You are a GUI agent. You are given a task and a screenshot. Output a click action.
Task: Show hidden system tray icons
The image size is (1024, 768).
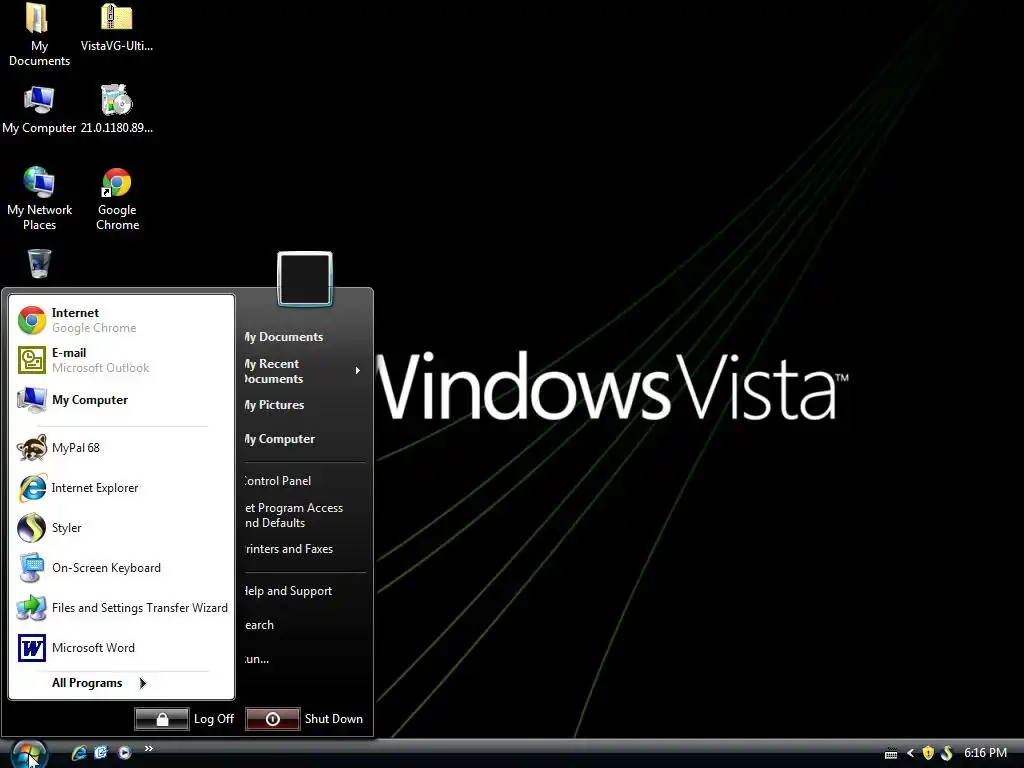point(910,753)
